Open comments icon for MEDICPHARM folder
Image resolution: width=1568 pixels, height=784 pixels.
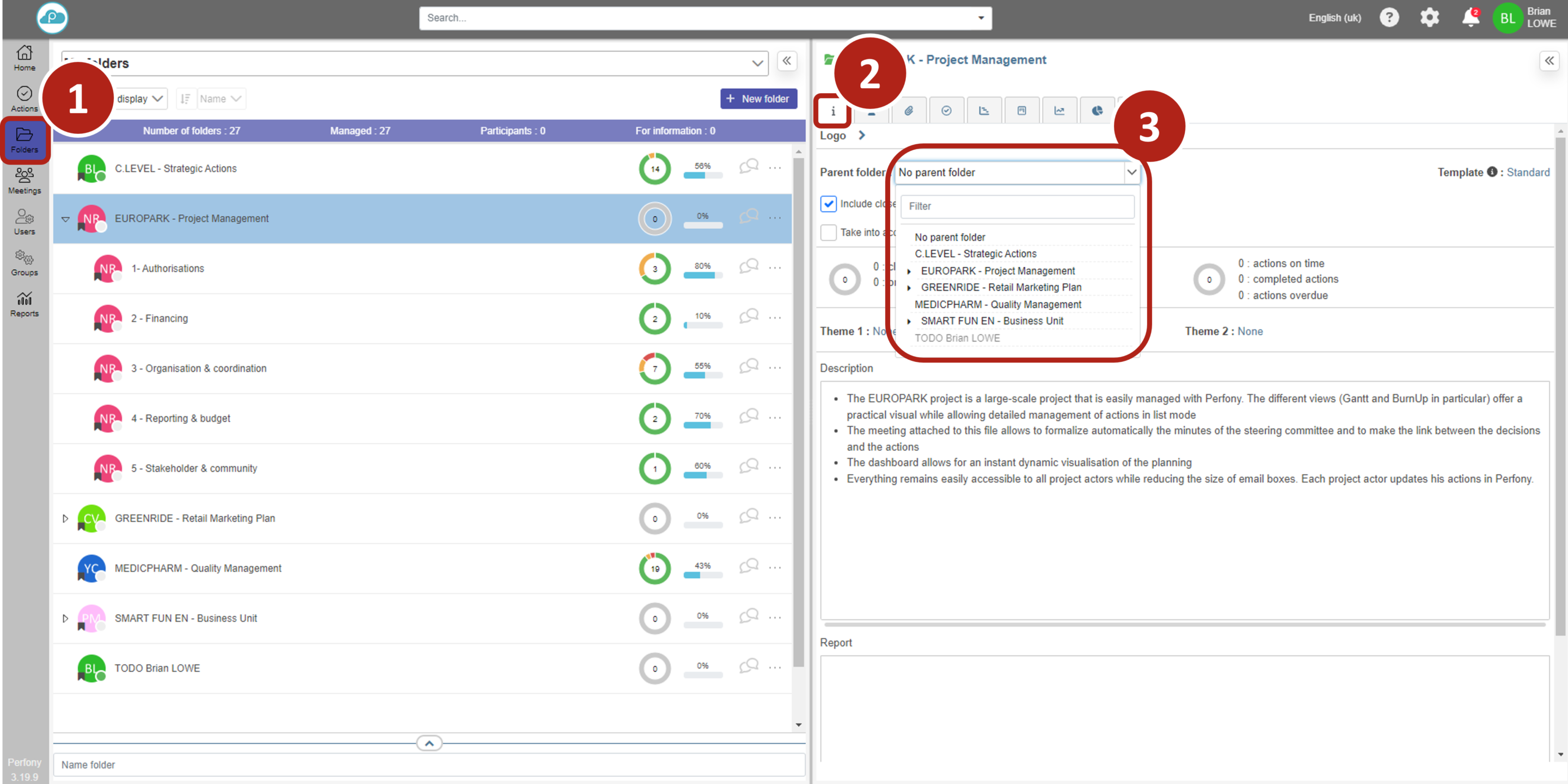[748, 567]
